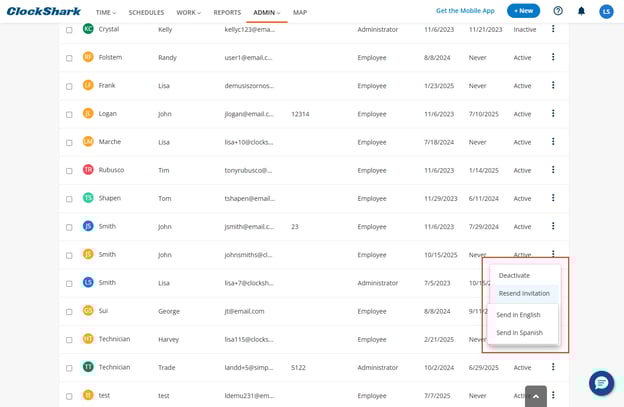
Task: Open the live chat bubble
Action: coord(601,383)
